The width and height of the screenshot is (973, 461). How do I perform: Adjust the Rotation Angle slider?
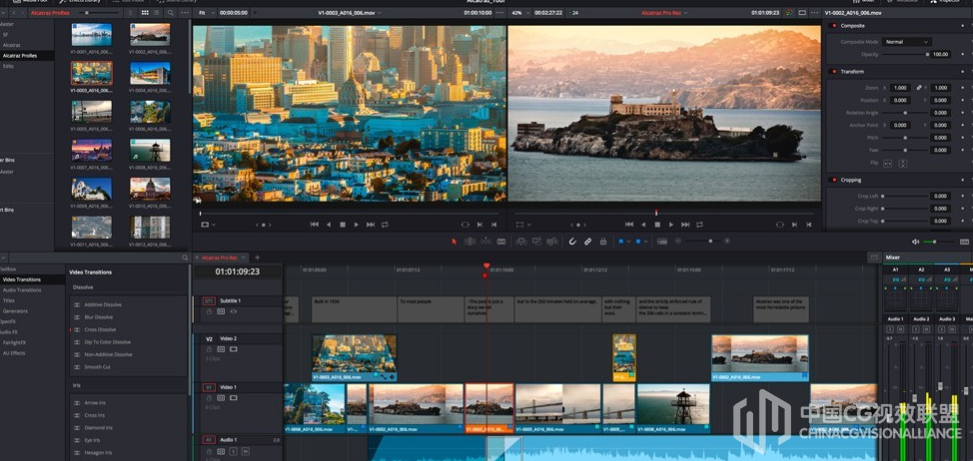point(905,113)
